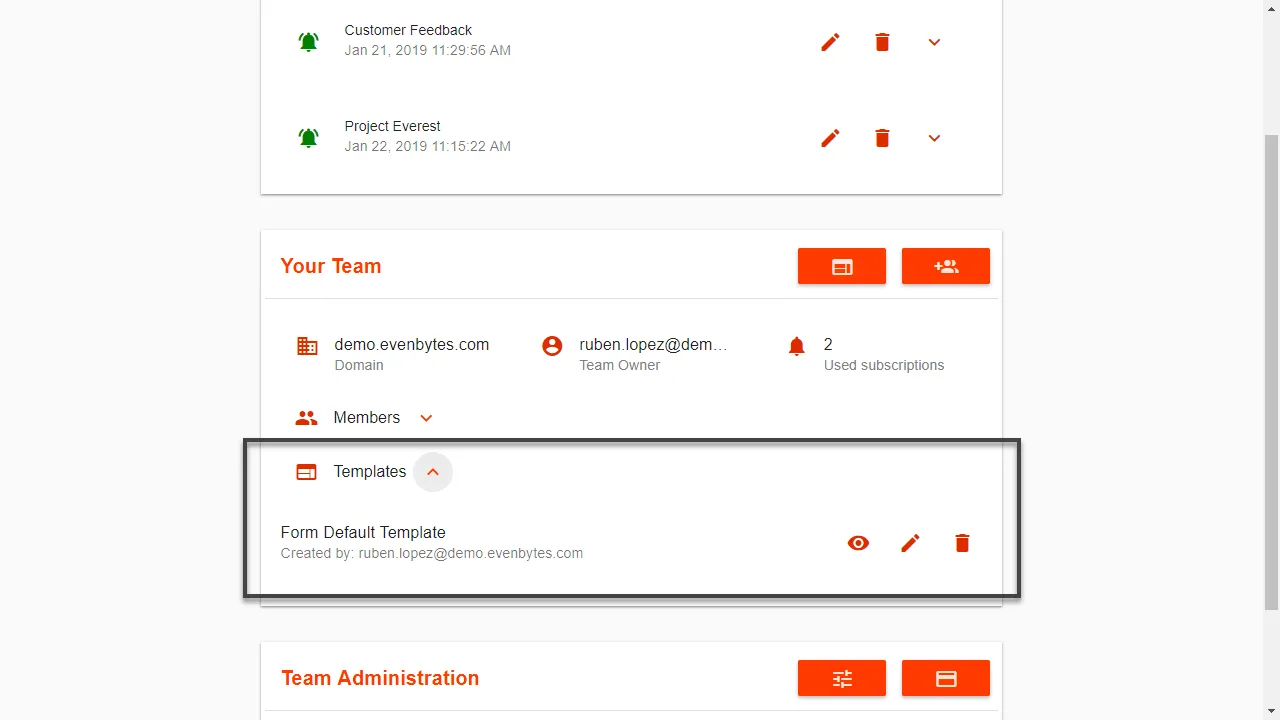Open Team Administration settings sliders button
This screenshot has height=720, width=1280.
click(842, 678)
